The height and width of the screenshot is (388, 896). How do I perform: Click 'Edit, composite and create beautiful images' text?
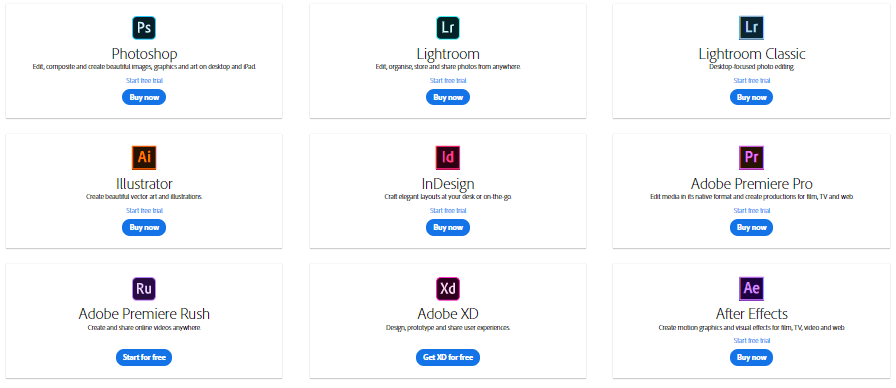click(144, 67)
